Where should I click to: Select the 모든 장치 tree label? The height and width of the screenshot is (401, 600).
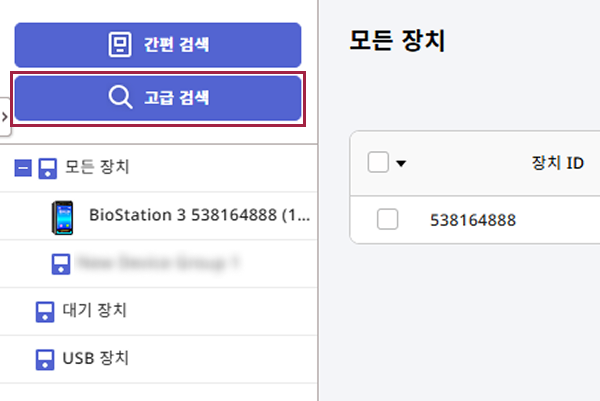pyautogui.click(x=97, y=167)
